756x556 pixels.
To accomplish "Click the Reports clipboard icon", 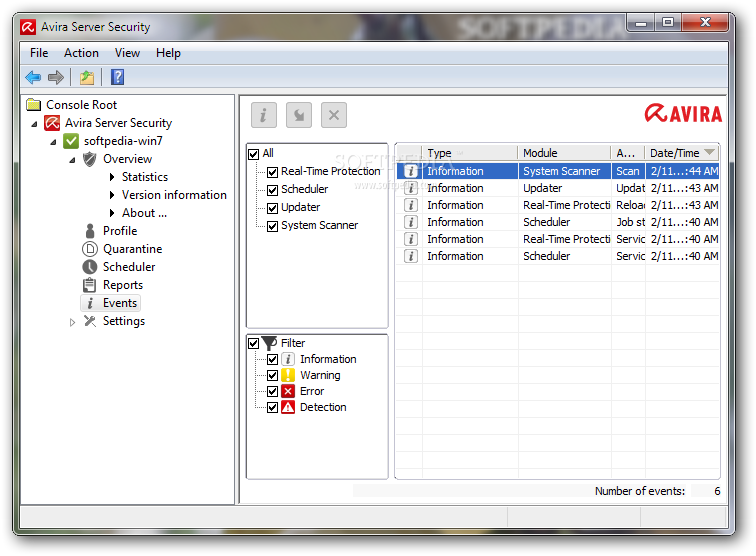I will click(89, 285).
